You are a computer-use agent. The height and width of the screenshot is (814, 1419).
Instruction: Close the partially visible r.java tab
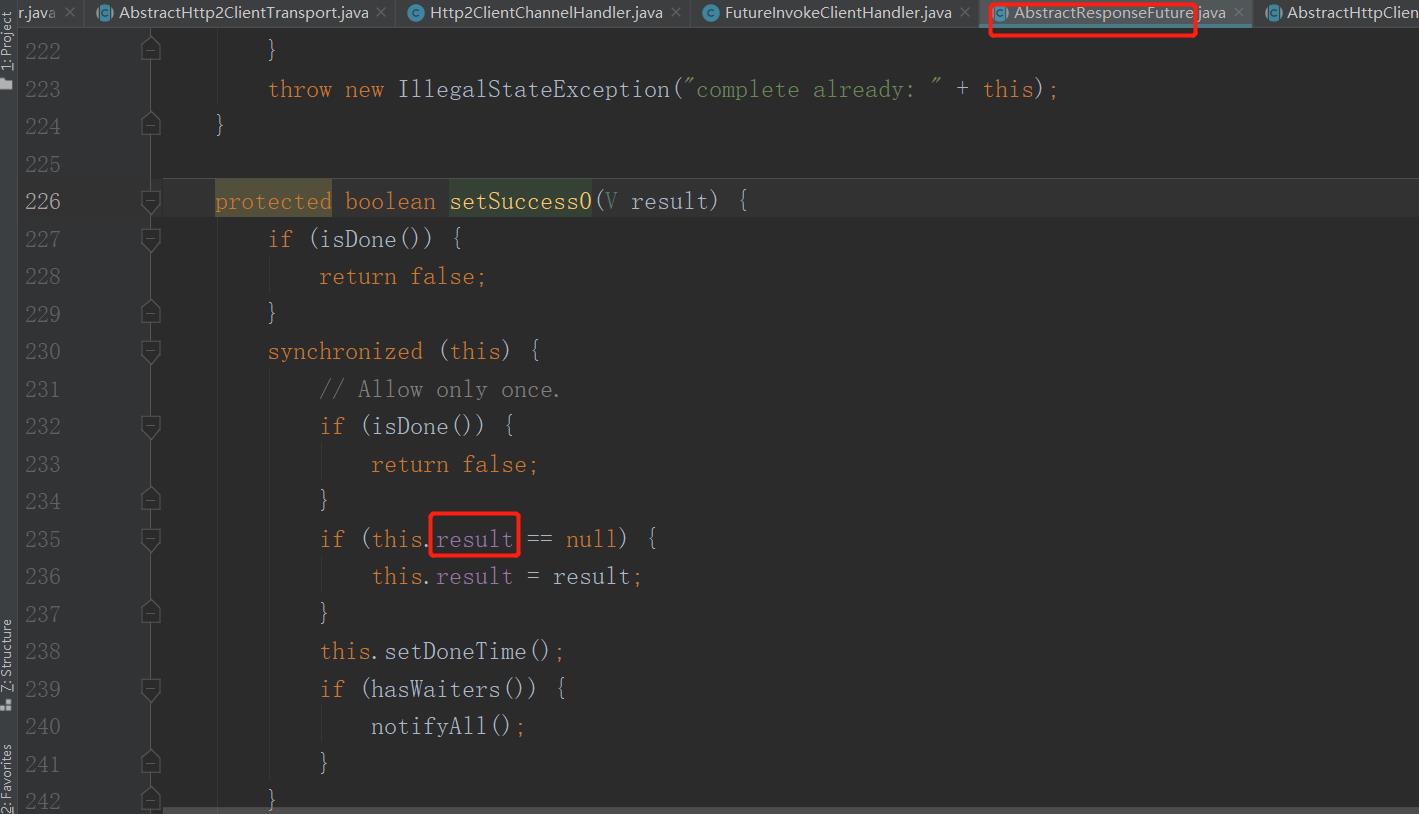pyautogui.click(x=69, y=13)
